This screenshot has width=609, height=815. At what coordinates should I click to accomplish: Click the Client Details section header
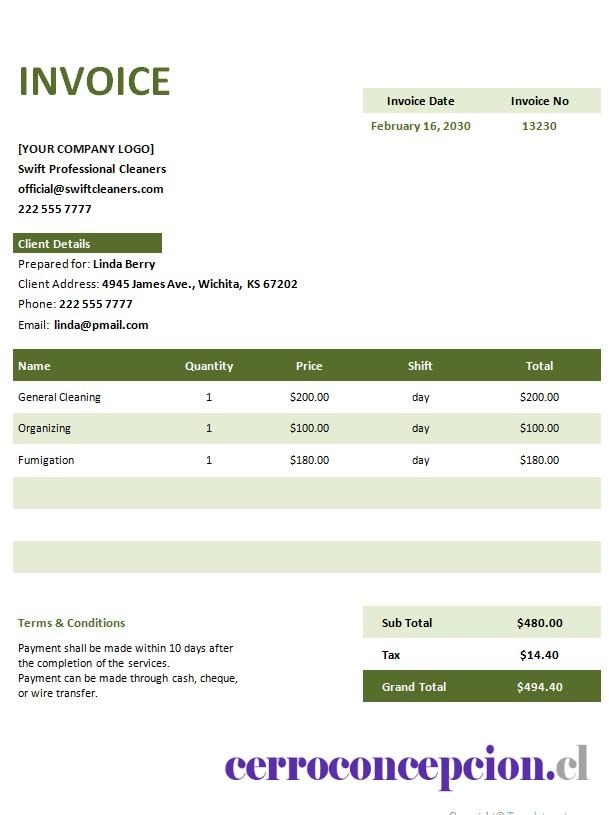point(87,243)
